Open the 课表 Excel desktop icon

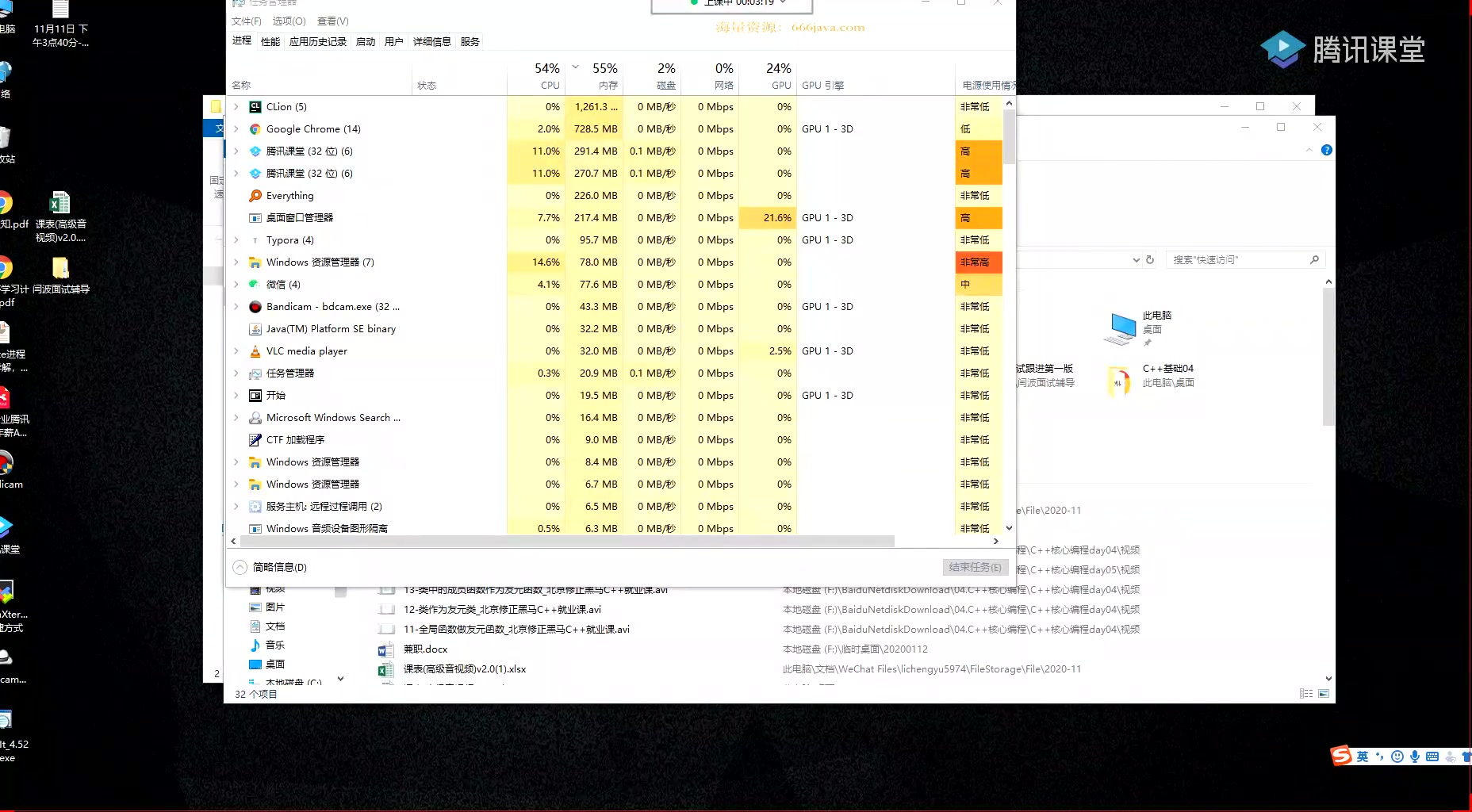point(60,204)
